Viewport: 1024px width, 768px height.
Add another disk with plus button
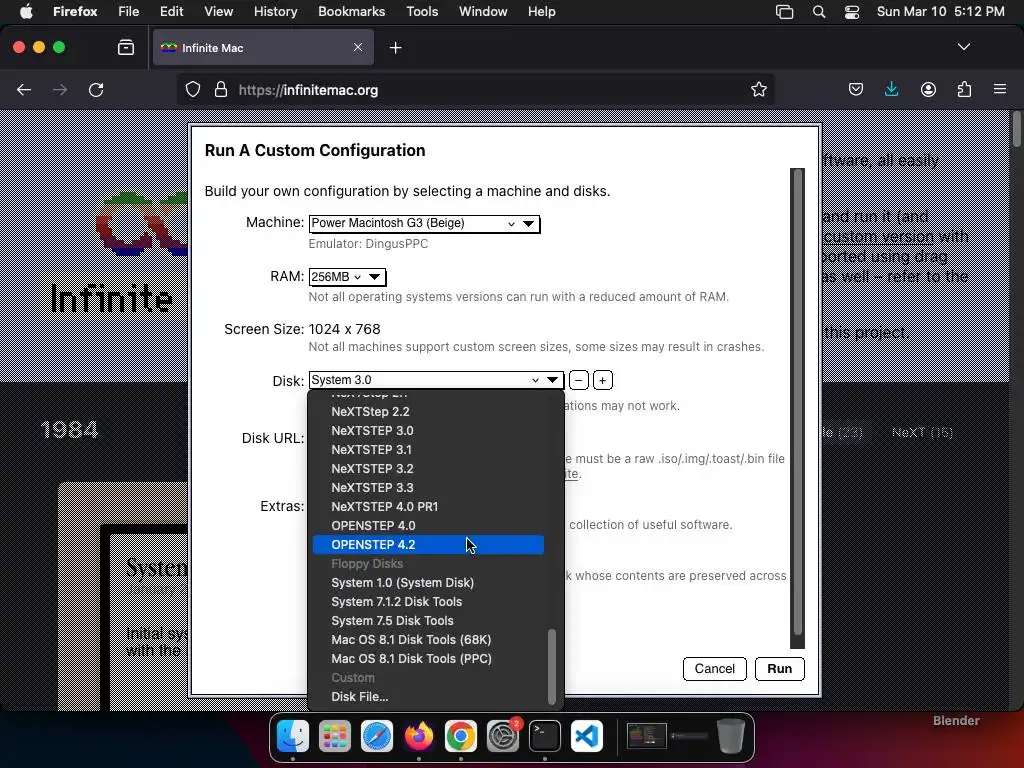pos(603,380)
